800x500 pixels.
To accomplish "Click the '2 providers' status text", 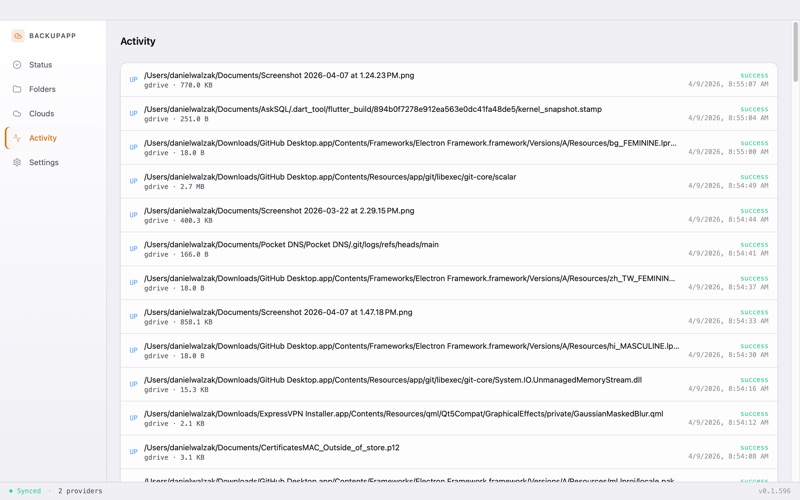I will click(x=80, y=491).
